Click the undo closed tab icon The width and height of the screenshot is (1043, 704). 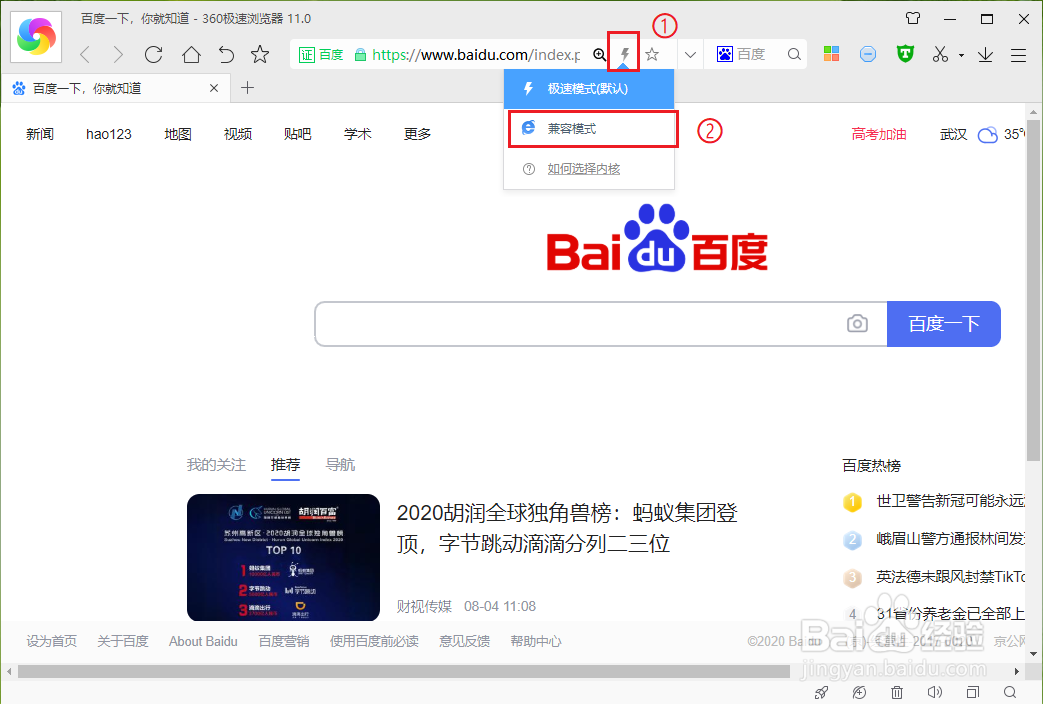(x=226, y=54)
